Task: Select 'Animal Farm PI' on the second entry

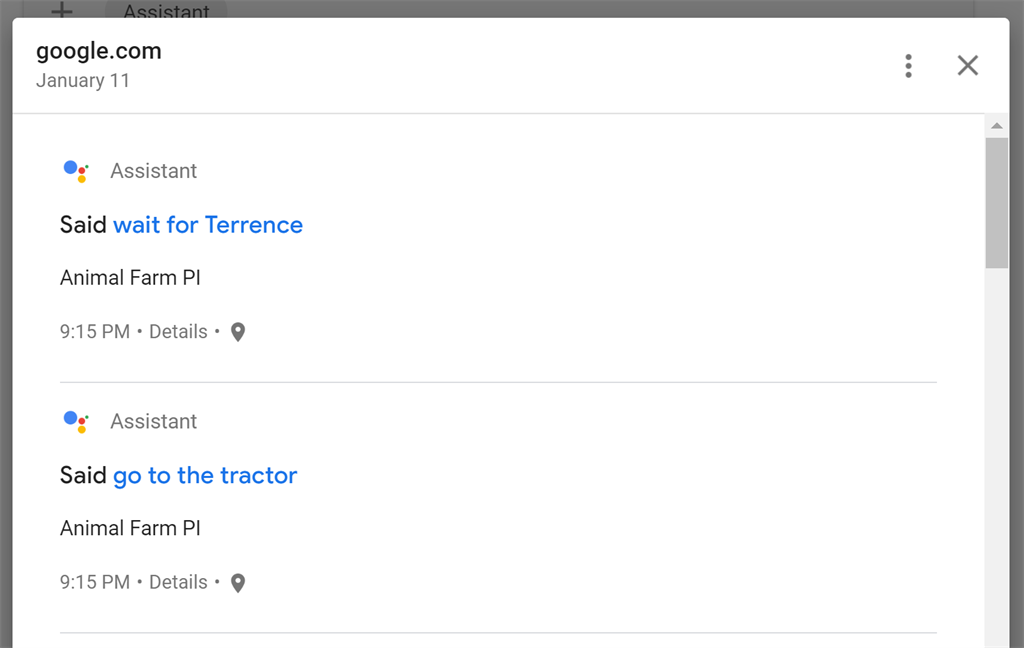Action: [130, 527]
